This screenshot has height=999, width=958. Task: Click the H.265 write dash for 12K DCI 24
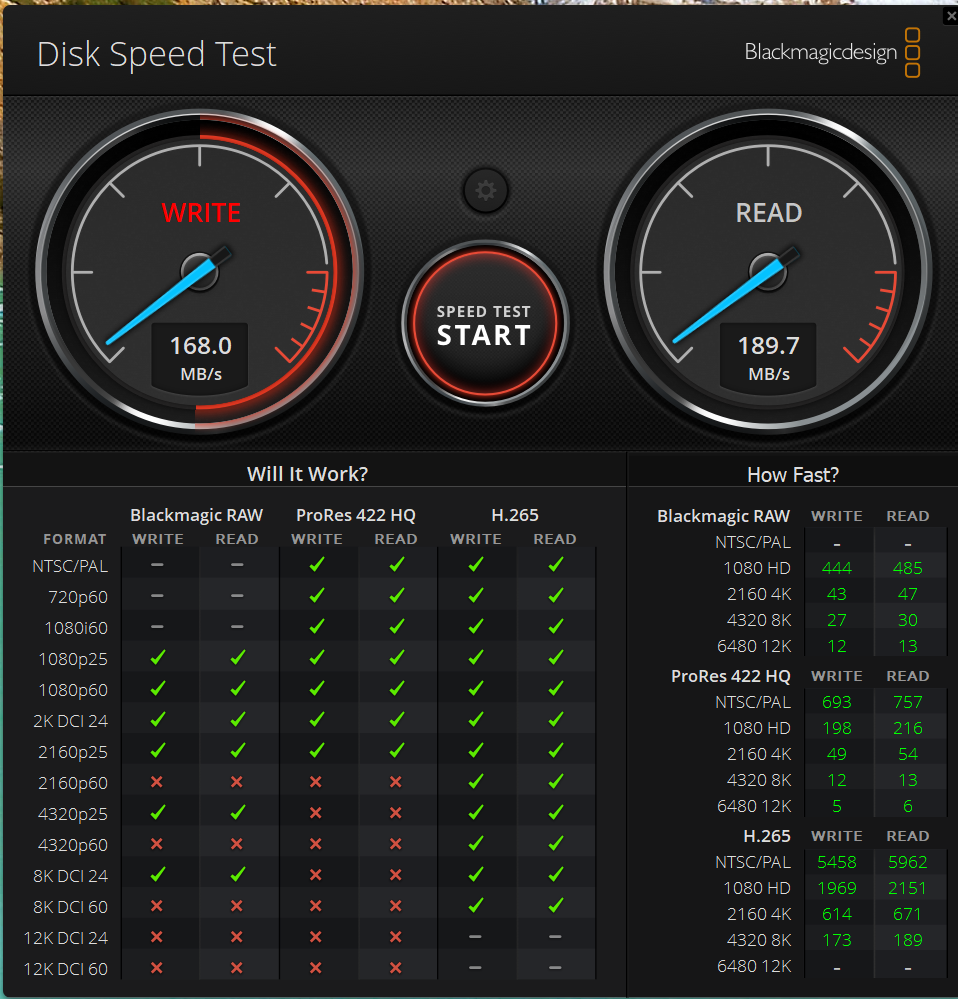475,937
